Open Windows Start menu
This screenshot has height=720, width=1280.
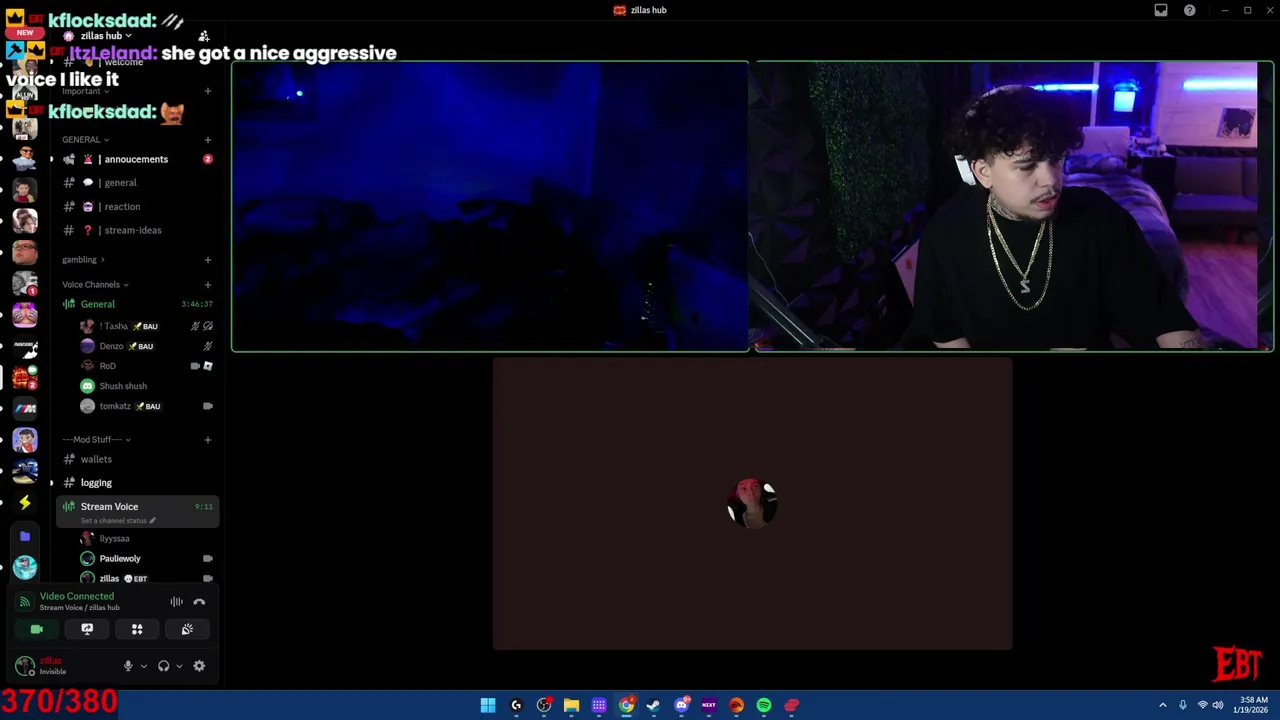488,705
